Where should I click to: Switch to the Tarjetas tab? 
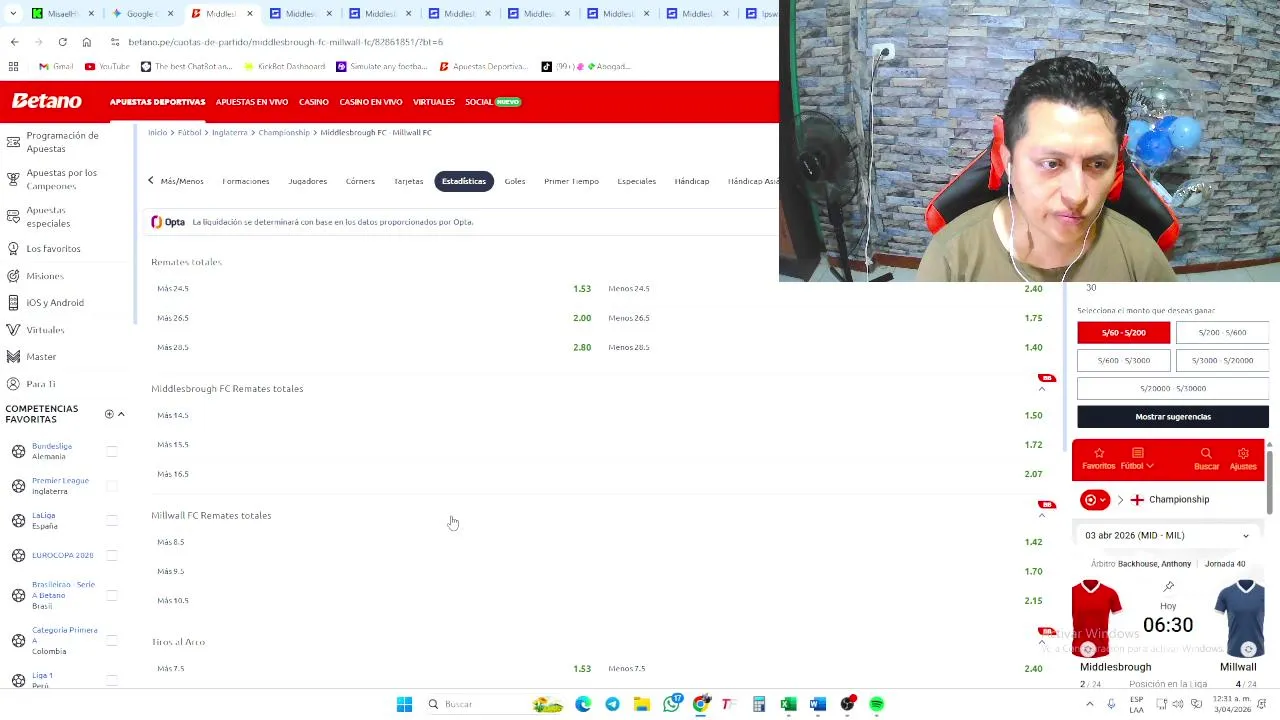tap(408, 181)
